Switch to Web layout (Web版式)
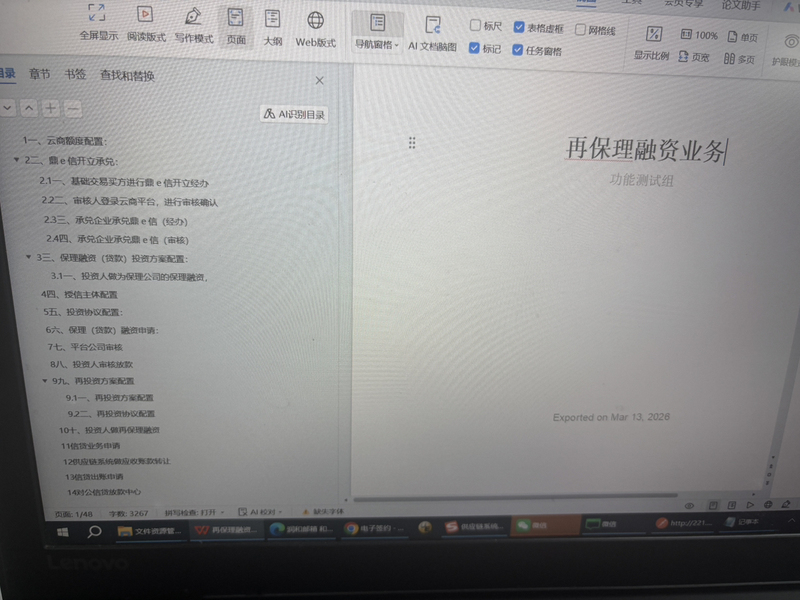 tap(315, 30)
